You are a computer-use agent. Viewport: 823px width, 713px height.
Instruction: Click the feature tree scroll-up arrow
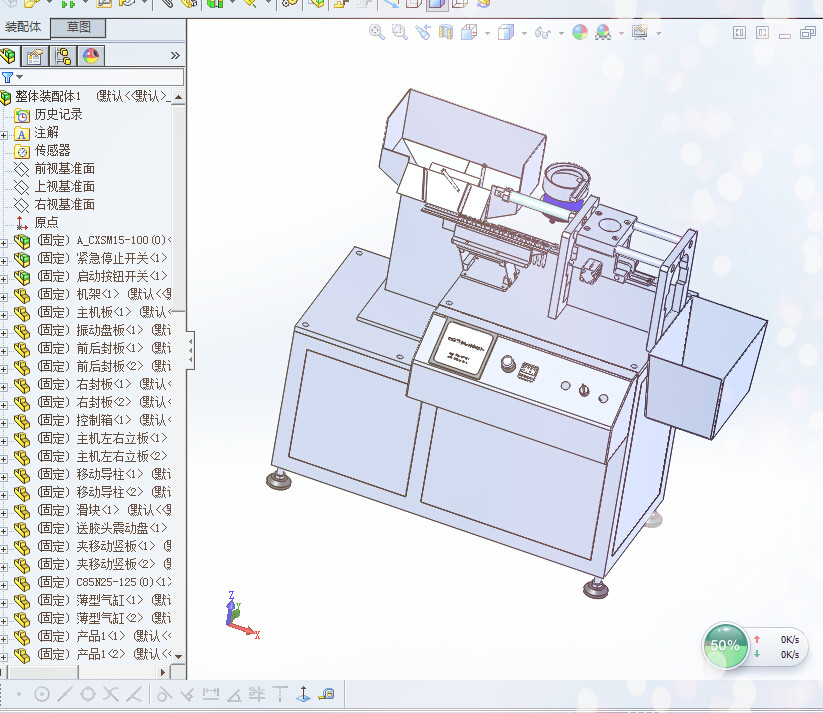click(178, 97)
